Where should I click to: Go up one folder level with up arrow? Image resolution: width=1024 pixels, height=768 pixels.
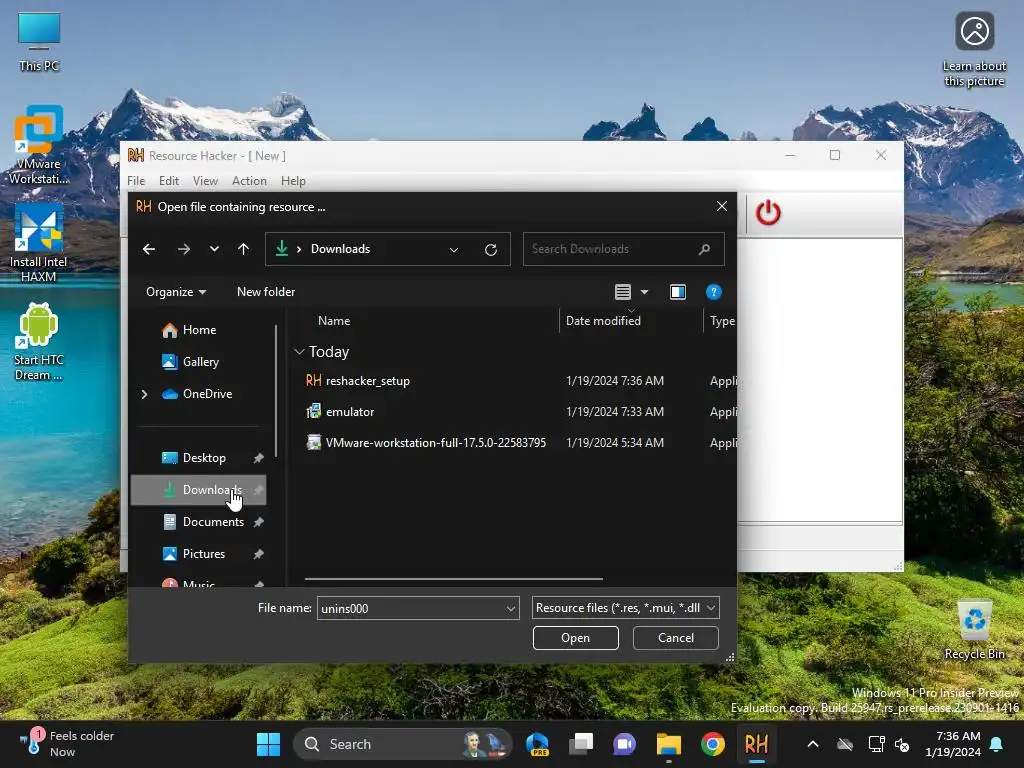244,249
